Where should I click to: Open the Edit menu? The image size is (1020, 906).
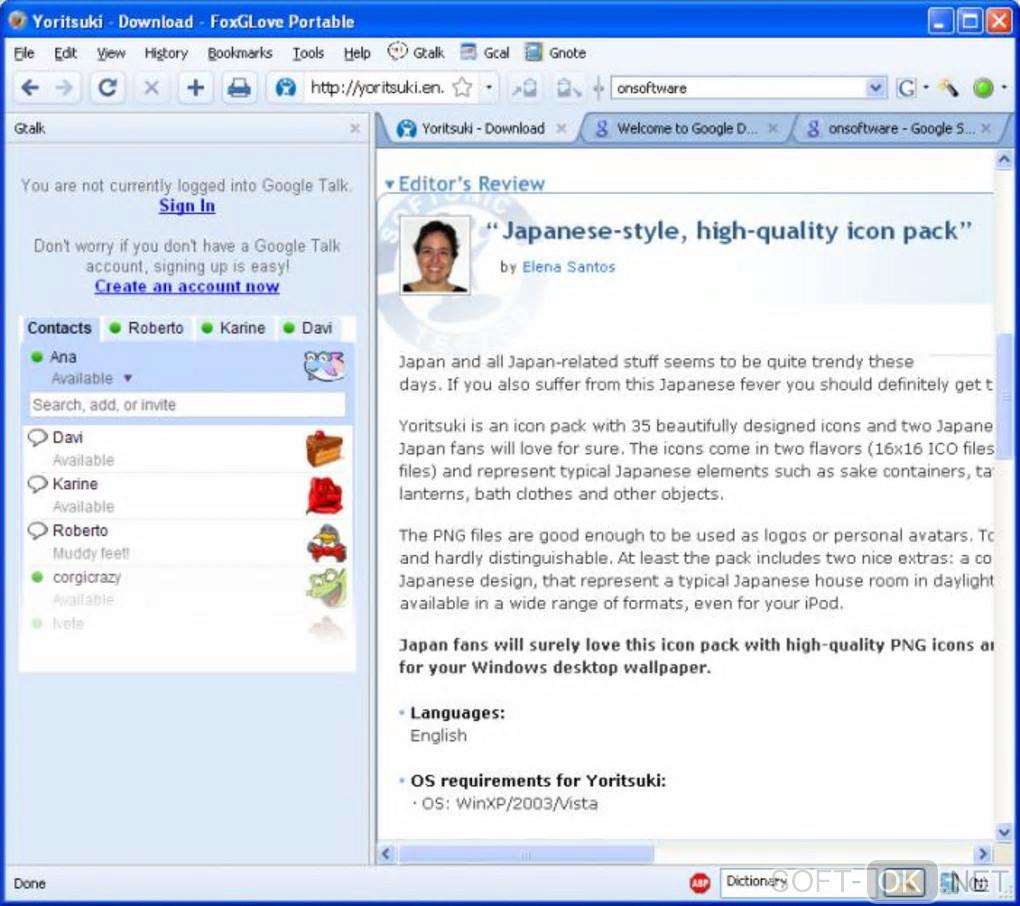(x=65, y=53)
